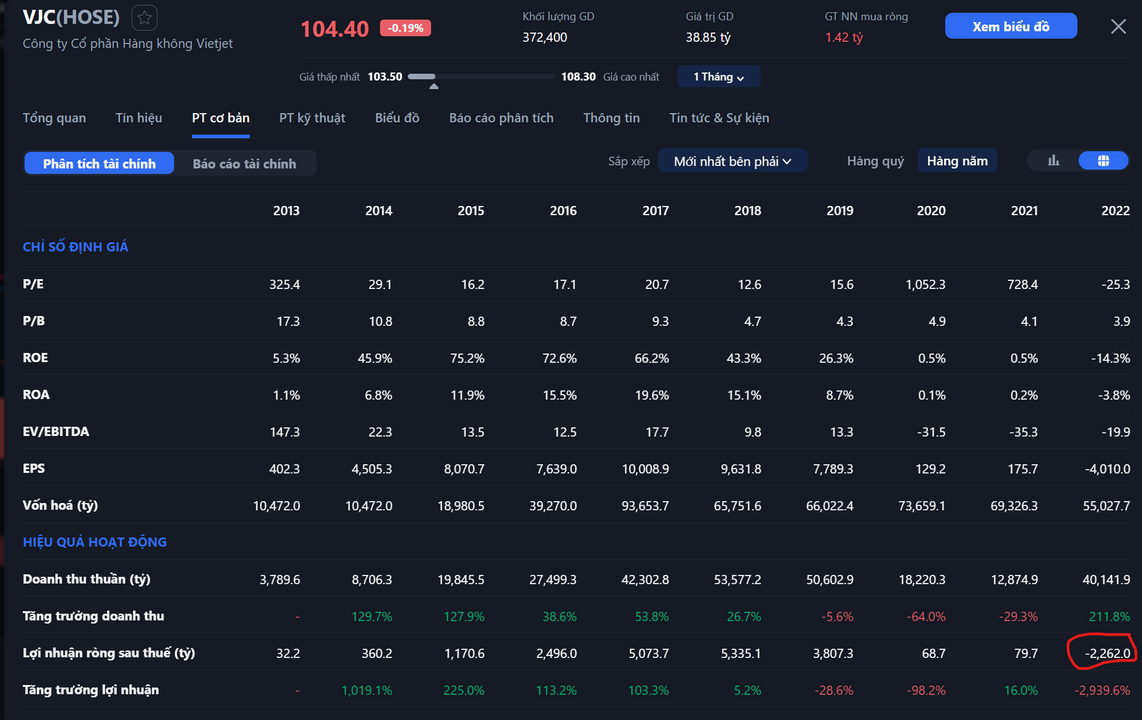Open the Tổng quan tab
This screenshot has width=1142, height=720.
[x=54, y=118]
